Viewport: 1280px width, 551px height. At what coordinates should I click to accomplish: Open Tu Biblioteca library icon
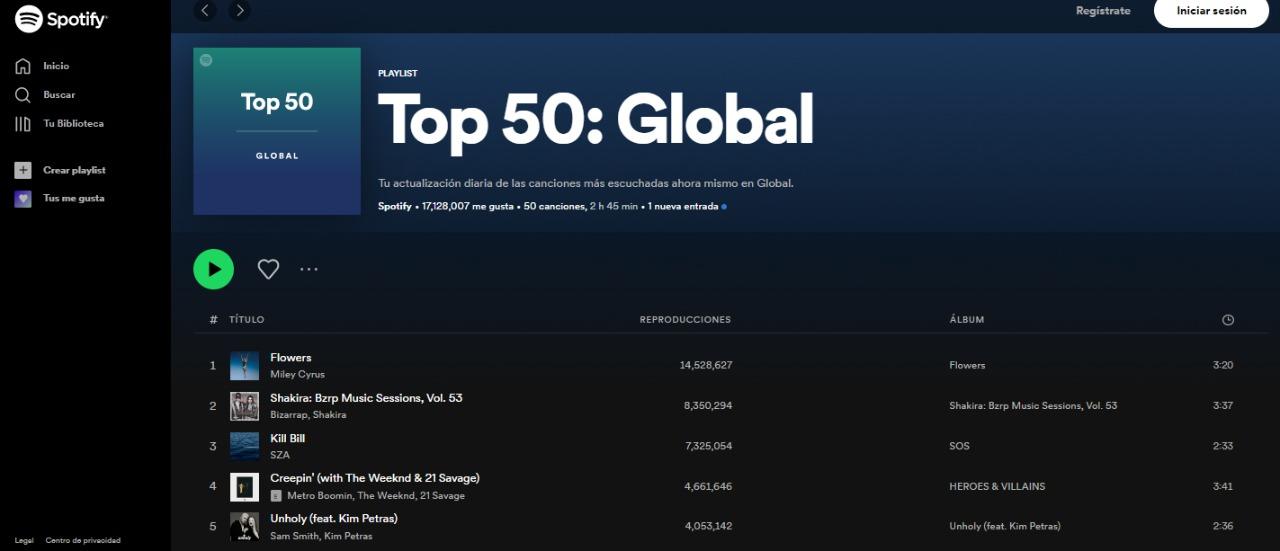click(x=23, y=124)
